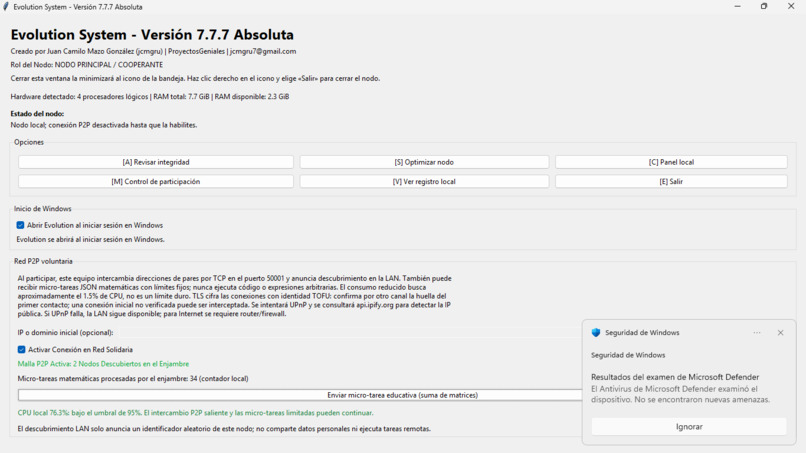
Task: Minimize the Evolution System window
Action: 737,7
